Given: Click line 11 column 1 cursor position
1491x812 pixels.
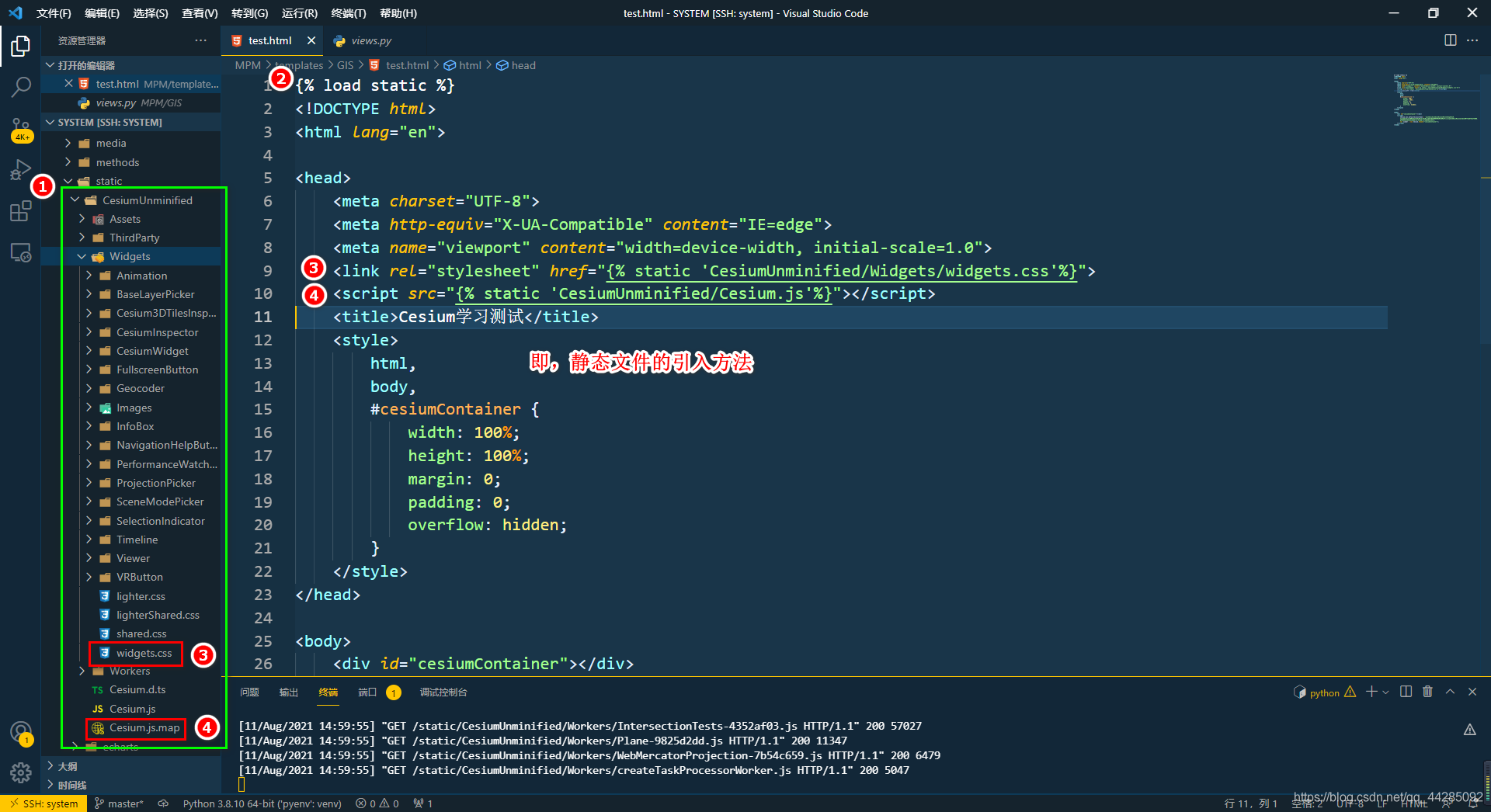Looking at the screenshot, I should tap(1250, 803).
